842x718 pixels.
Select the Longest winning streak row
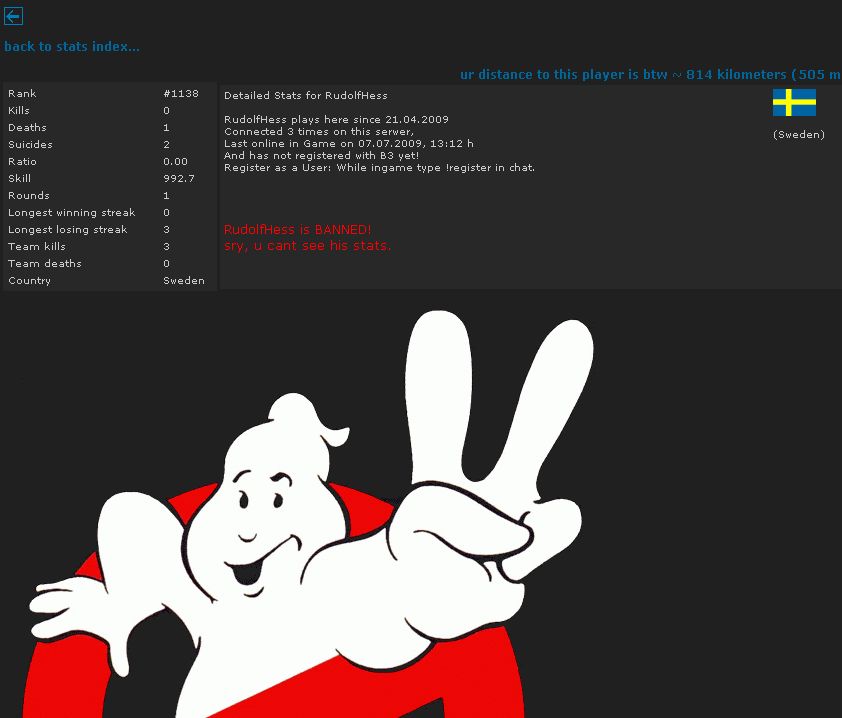point(108,212)
